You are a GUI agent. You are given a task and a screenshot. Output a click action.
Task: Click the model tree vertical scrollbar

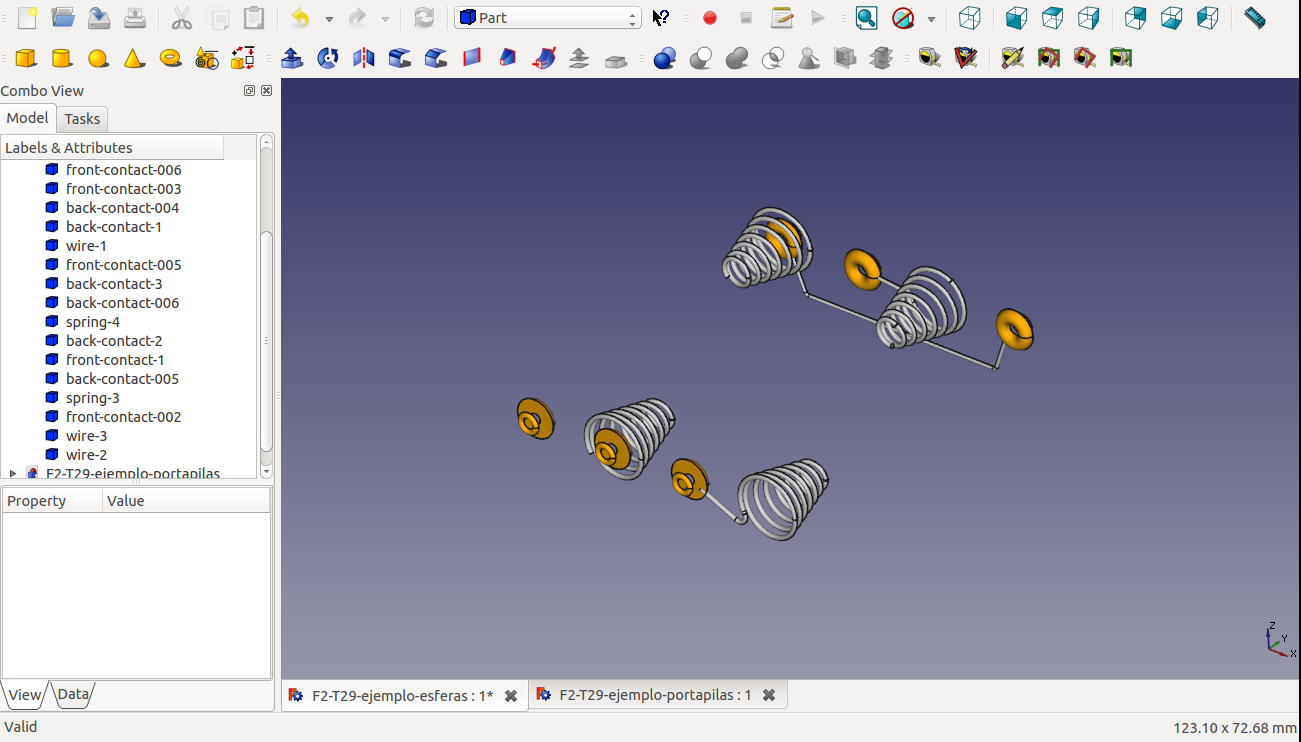pyautogui.click(x=266, y=340)
